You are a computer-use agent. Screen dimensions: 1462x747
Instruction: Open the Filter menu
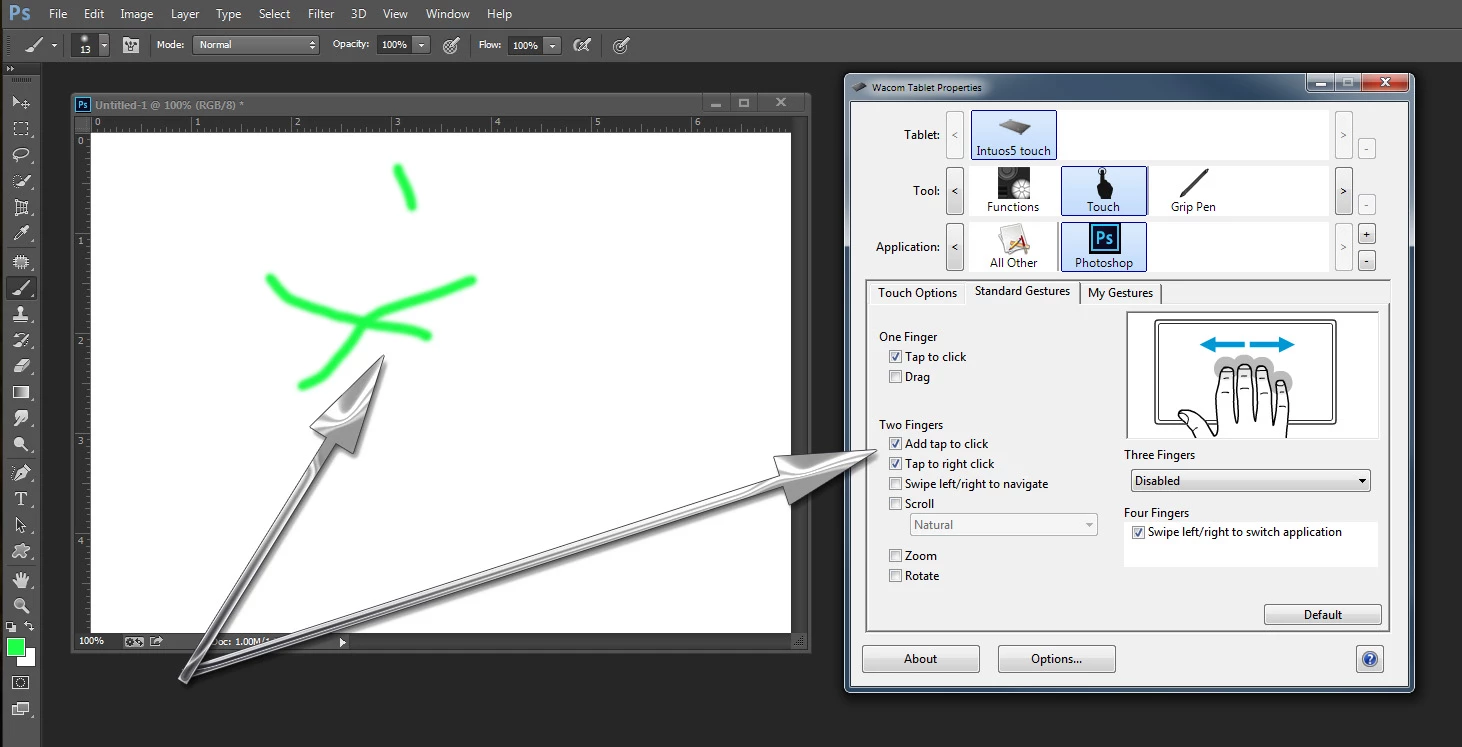tap(321, 14)
